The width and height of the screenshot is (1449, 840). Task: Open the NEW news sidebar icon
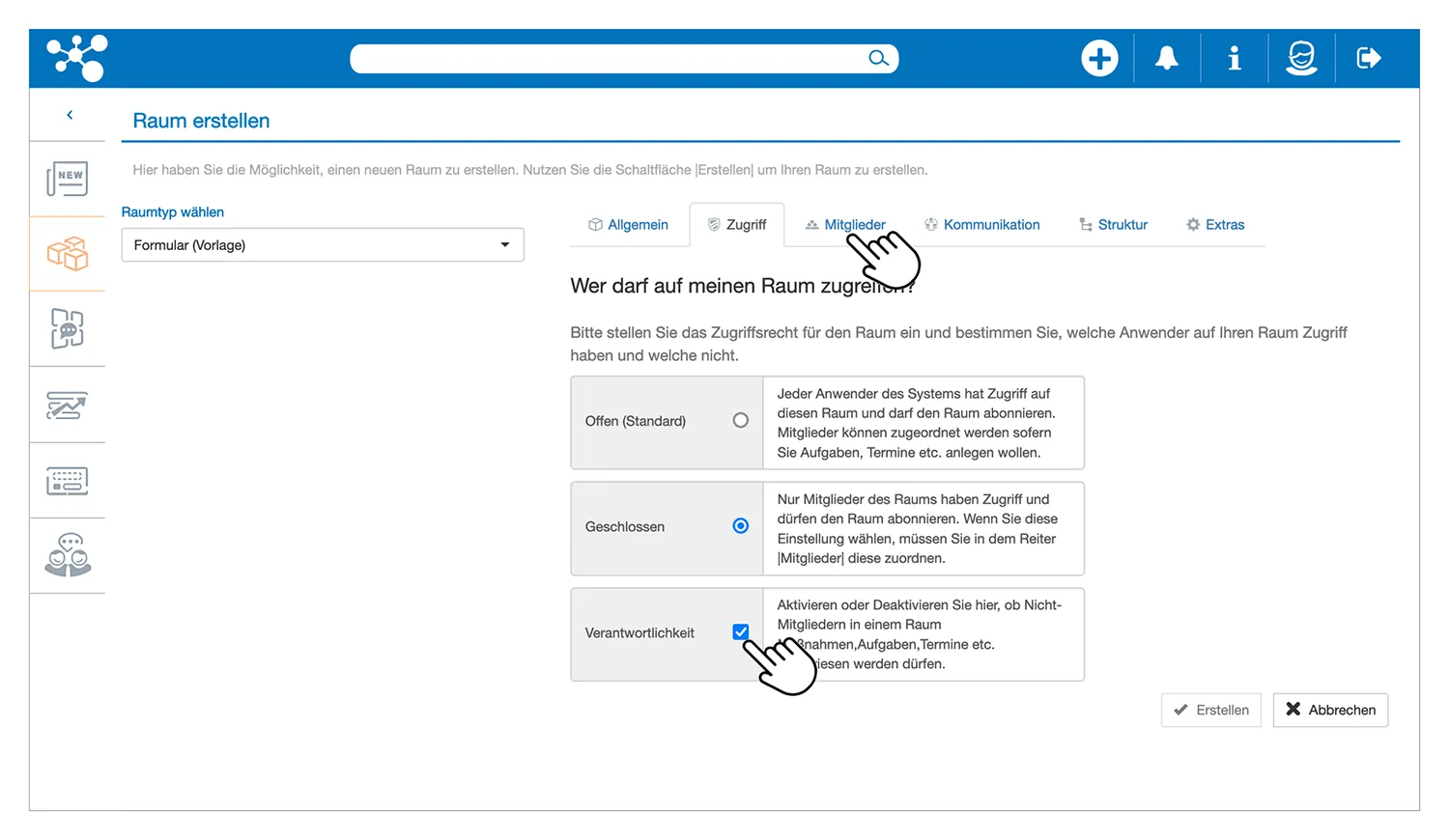tap(68, 179)
